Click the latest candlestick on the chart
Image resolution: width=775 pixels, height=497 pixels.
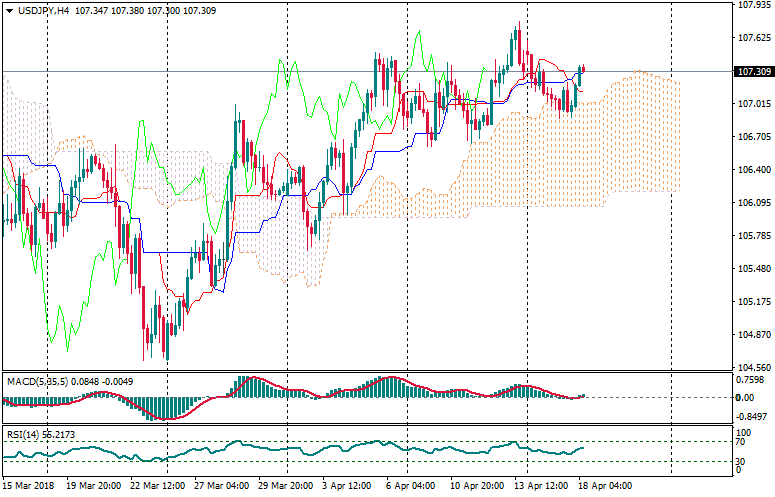click(582, 71)
